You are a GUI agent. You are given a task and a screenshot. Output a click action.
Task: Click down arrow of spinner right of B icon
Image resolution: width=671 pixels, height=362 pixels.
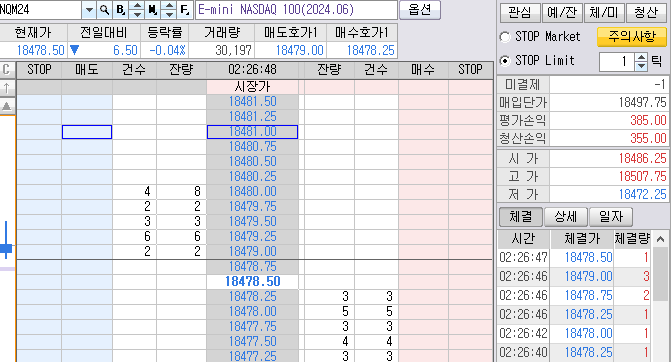(x=137, y=14)
